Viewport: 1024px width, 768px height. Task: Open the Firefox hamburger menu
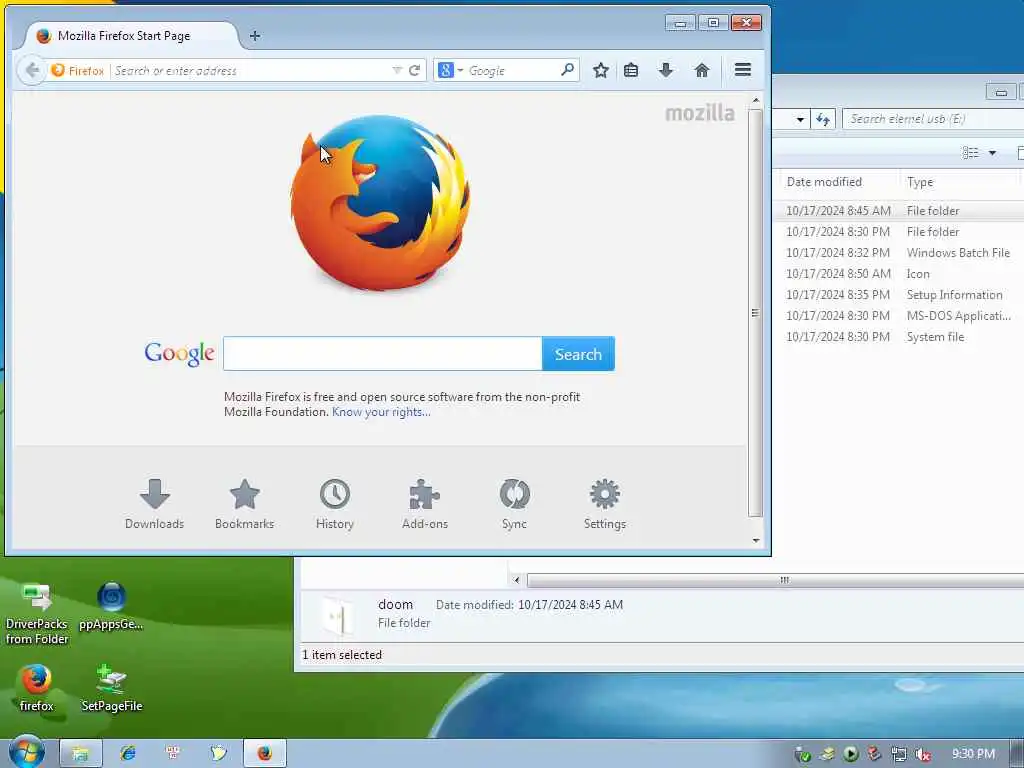(x=743, y=69)
